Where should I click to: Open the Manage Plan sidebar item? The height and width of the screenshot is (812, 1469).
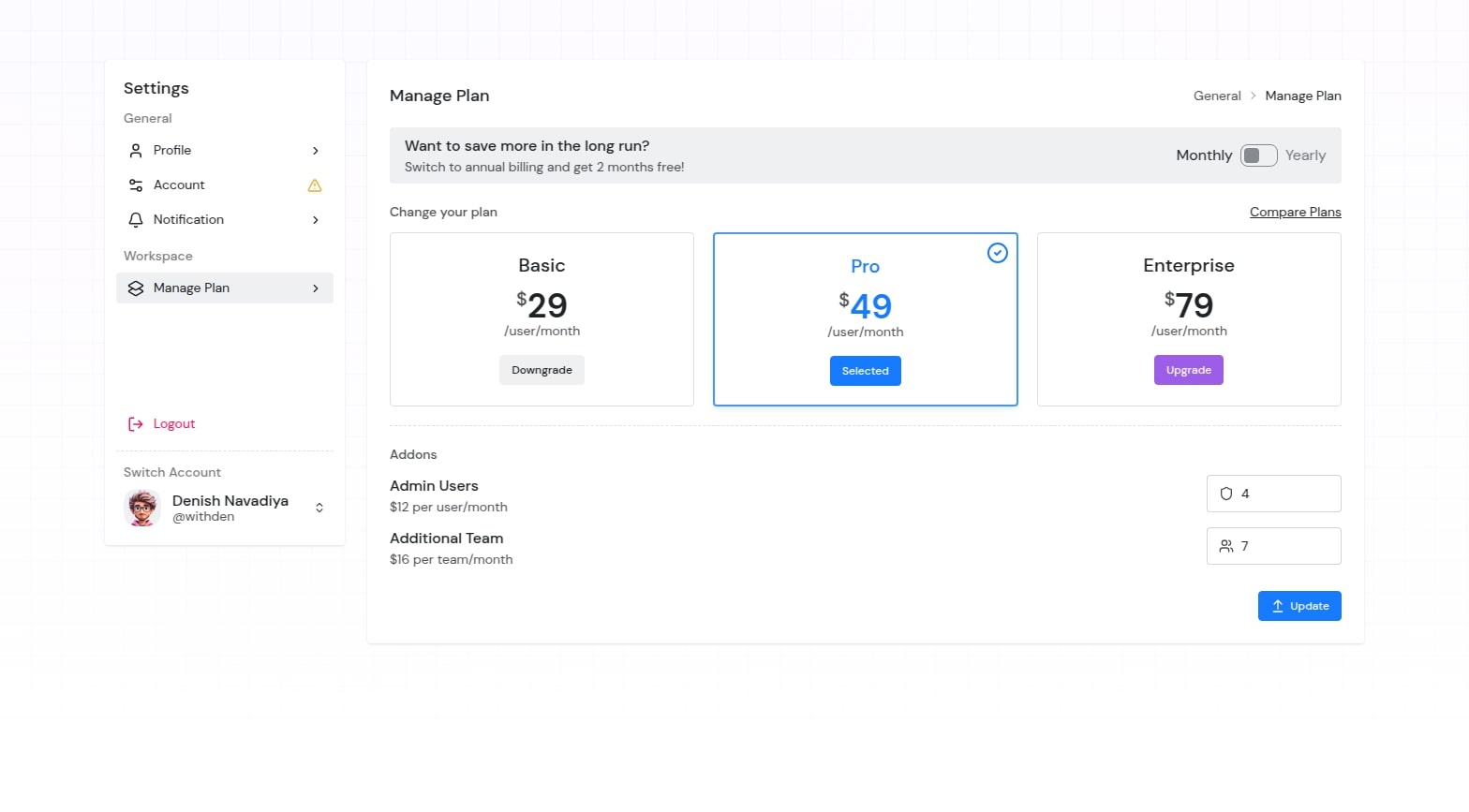click(x=225, y=288)
